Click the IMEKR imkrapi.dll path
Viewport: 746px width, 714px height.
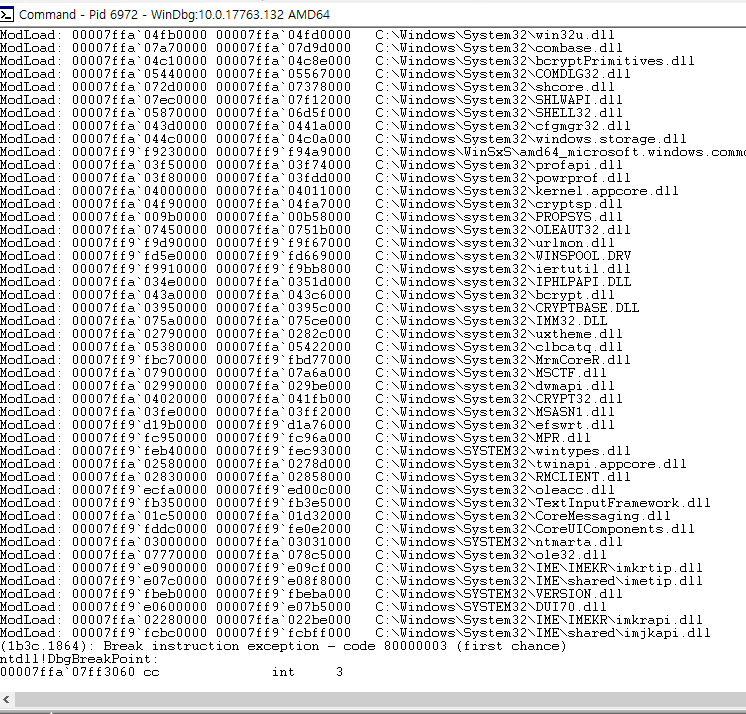click(x=539, y=620)
